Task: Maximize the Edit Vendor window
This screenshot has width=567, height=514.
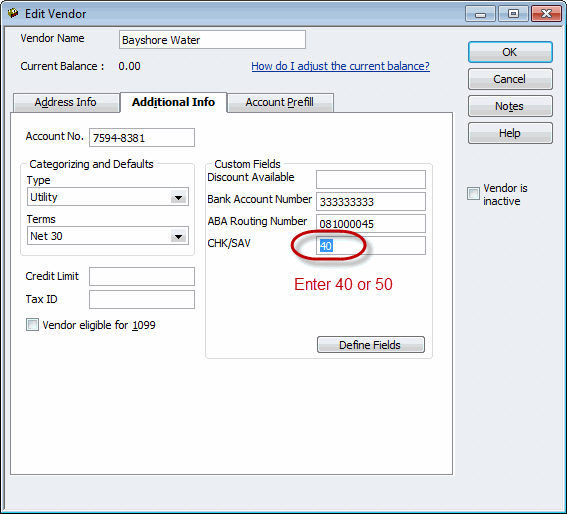Action: (x=513, y=14)
